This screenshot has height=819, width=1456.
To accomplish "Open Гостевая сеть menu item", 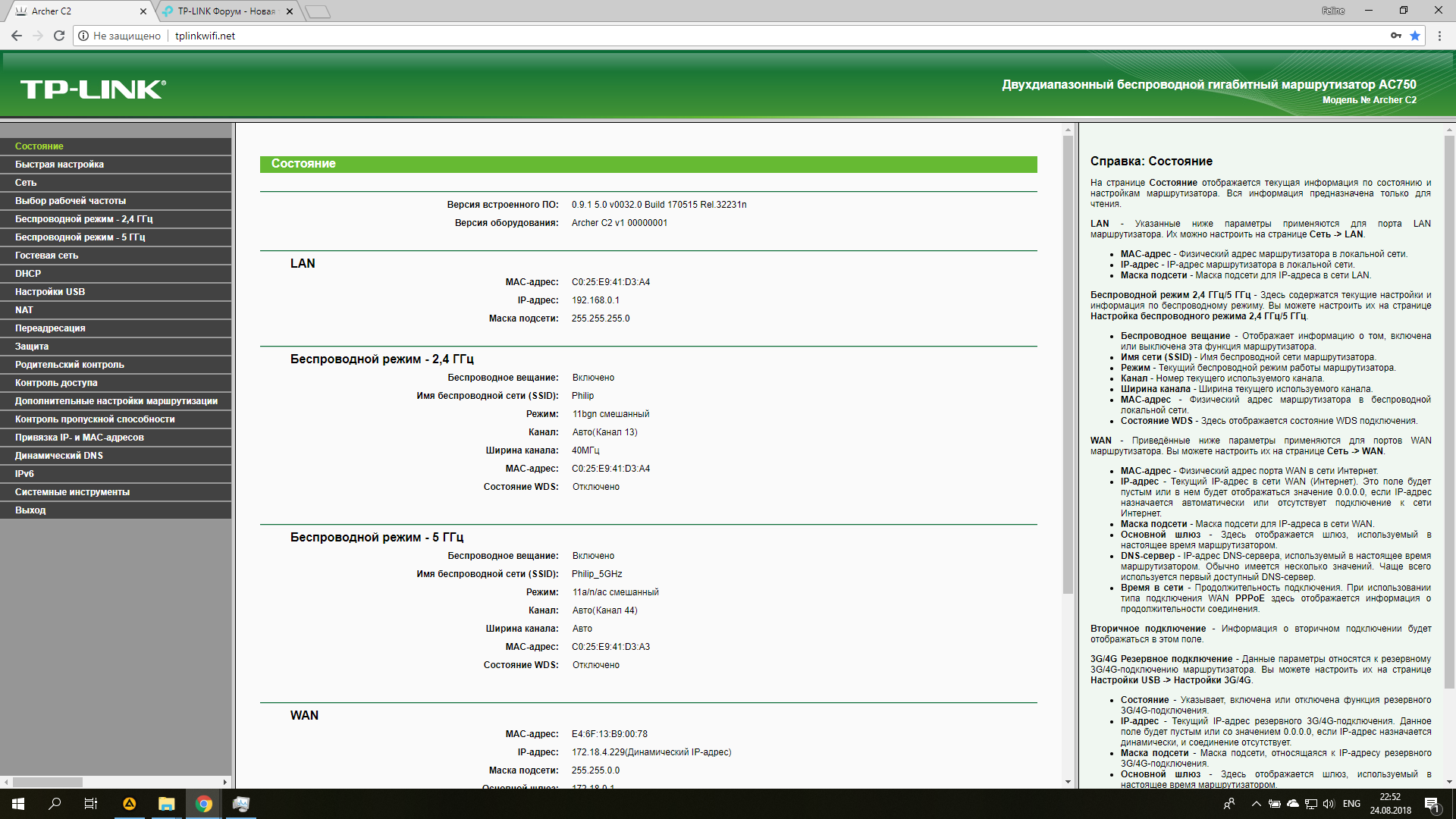I will click(x=115, y=256).
